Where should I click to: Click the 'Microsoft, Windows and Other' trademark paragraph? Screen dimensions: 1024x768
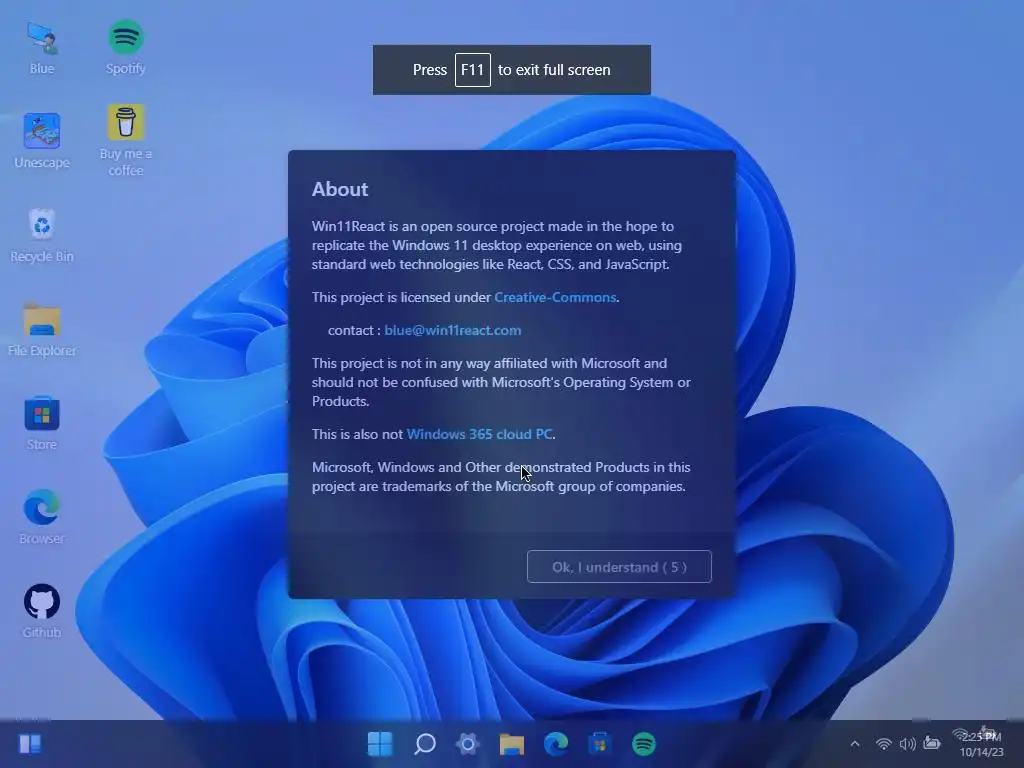pos(501,477)
